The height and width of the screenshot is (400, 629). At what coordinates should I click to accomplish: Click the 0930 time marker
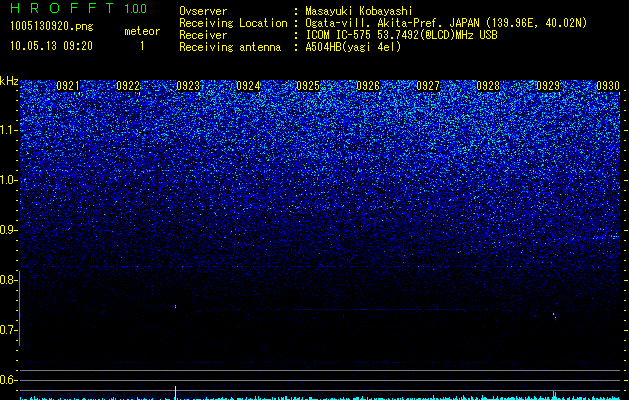(608, 86)
